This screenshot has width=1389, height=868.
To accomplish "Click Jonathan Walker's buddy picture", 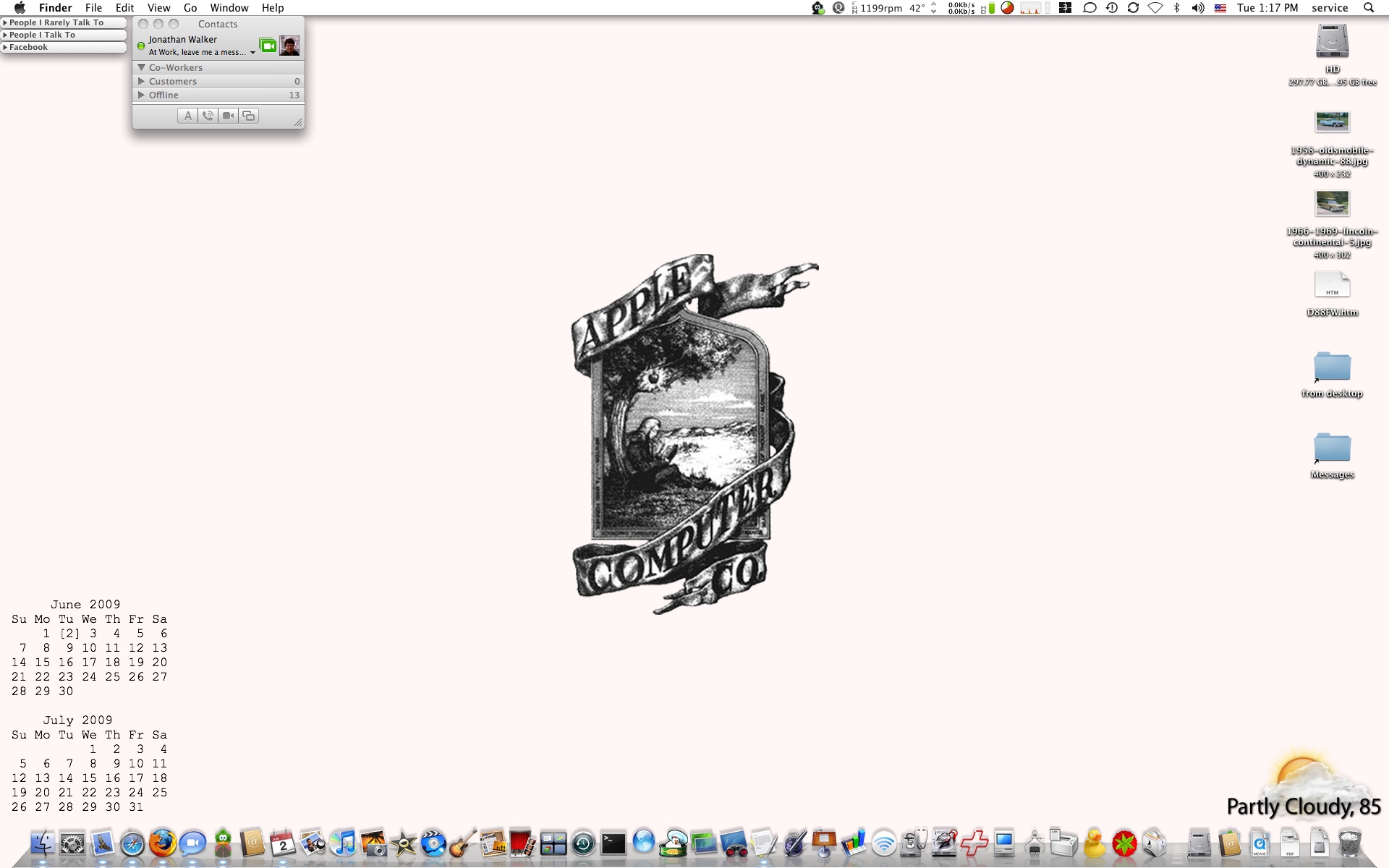I will tap(289, 46).
